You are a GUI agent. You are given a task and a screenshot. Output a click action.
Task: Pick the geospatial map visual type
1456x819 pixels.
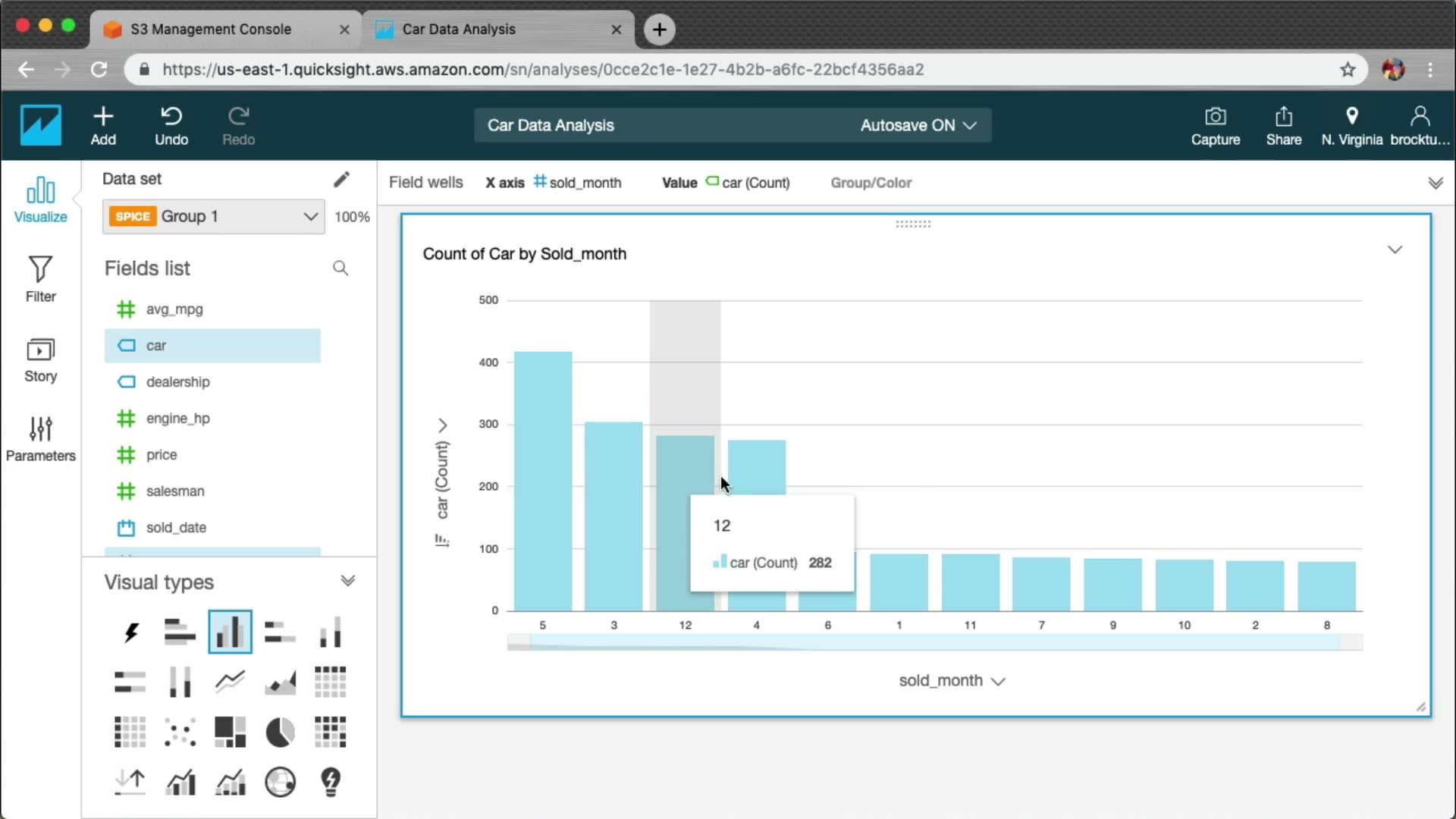point(280,782)
